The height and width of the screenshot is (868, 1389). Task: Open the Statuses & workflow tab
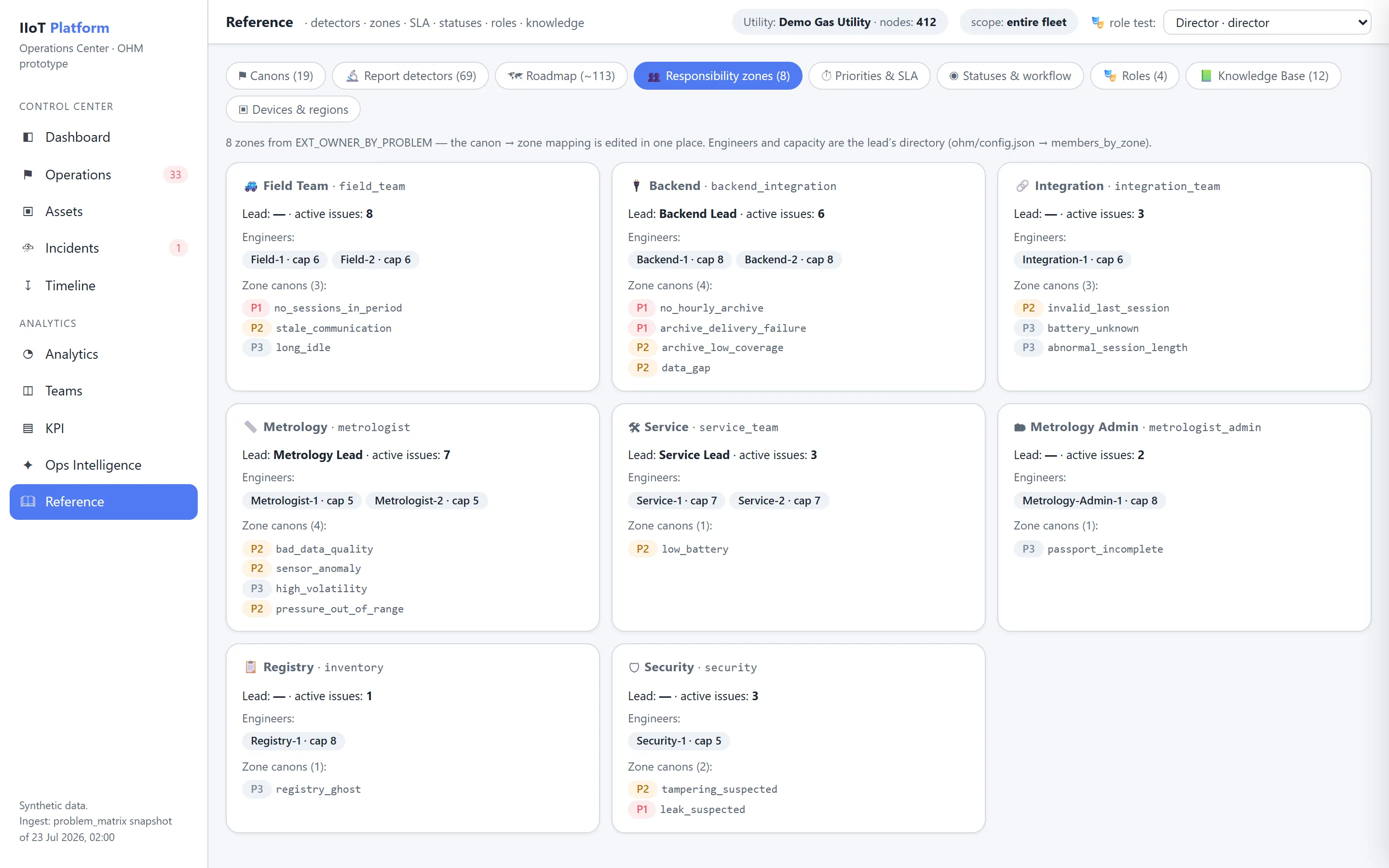pyautogui.click(x=1010, y=76)
